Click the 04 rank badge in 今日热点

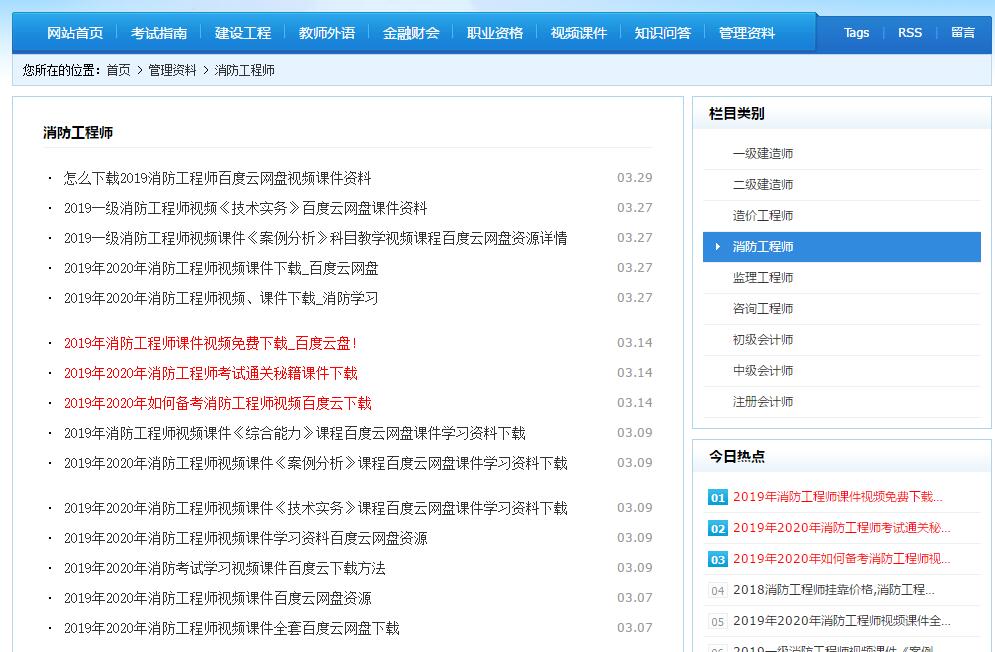[718, 591]
